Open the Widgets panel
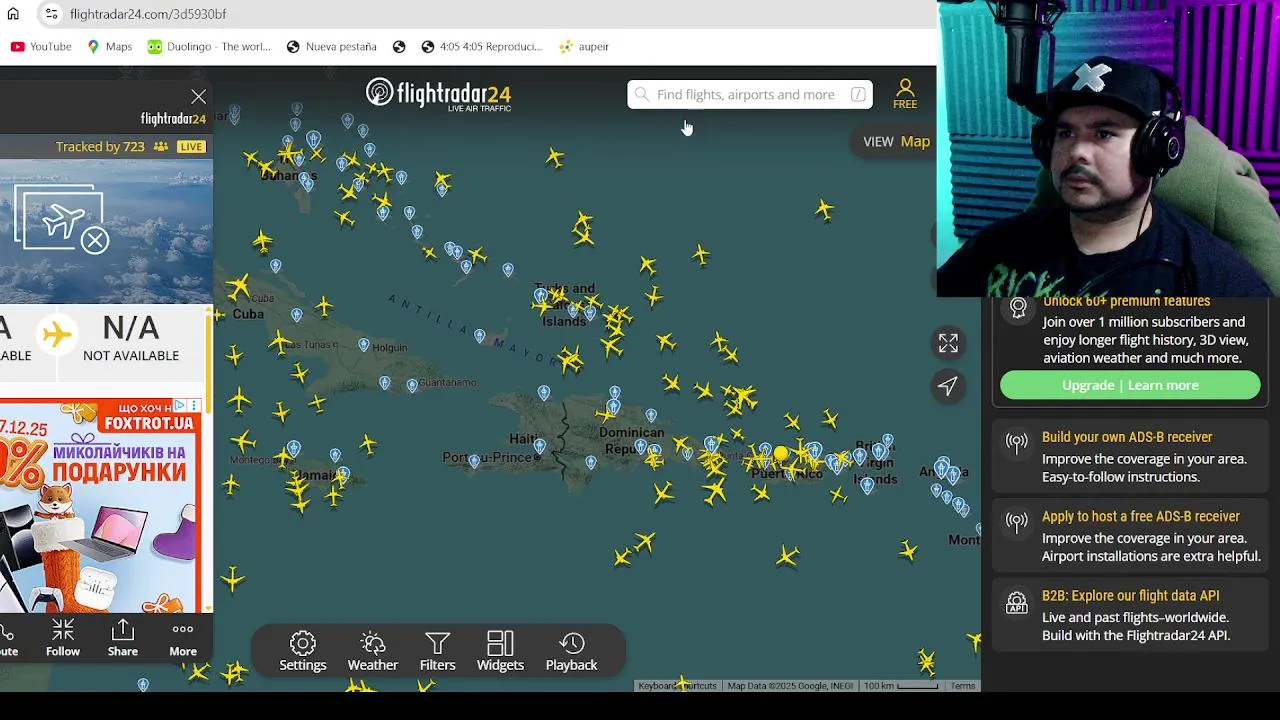This screenshot has width=1280, height=720. coord(500,643)
